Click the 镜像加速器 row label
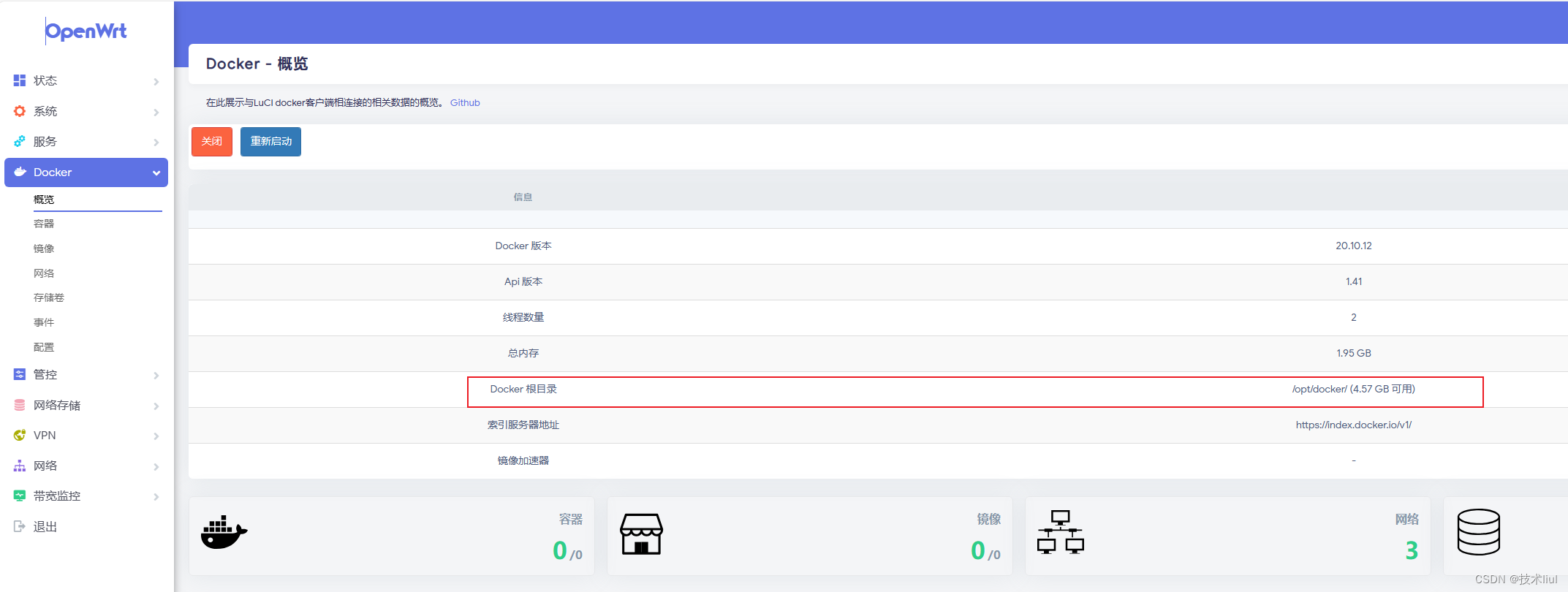 click(523, 460)
